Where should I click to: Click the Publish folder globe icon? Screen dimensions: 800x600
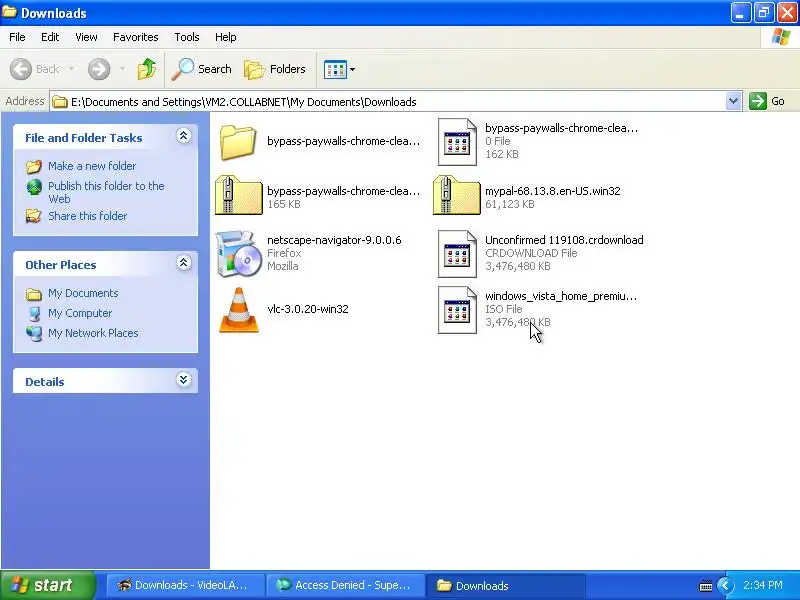pyautogui.click(x=34, y=187)
